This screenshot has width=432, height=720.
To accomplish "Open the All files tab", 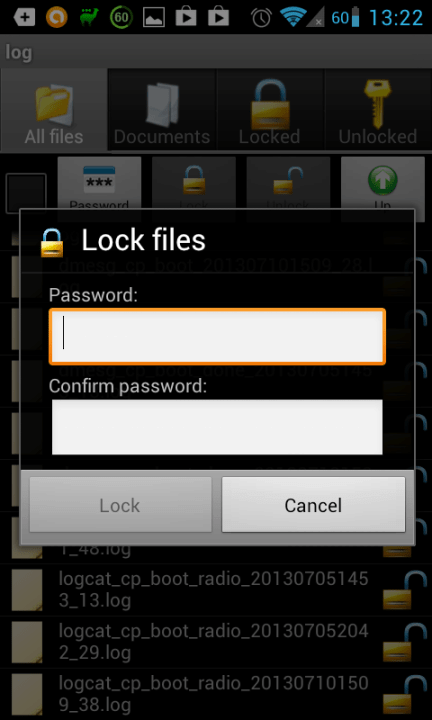I will 54,110.
